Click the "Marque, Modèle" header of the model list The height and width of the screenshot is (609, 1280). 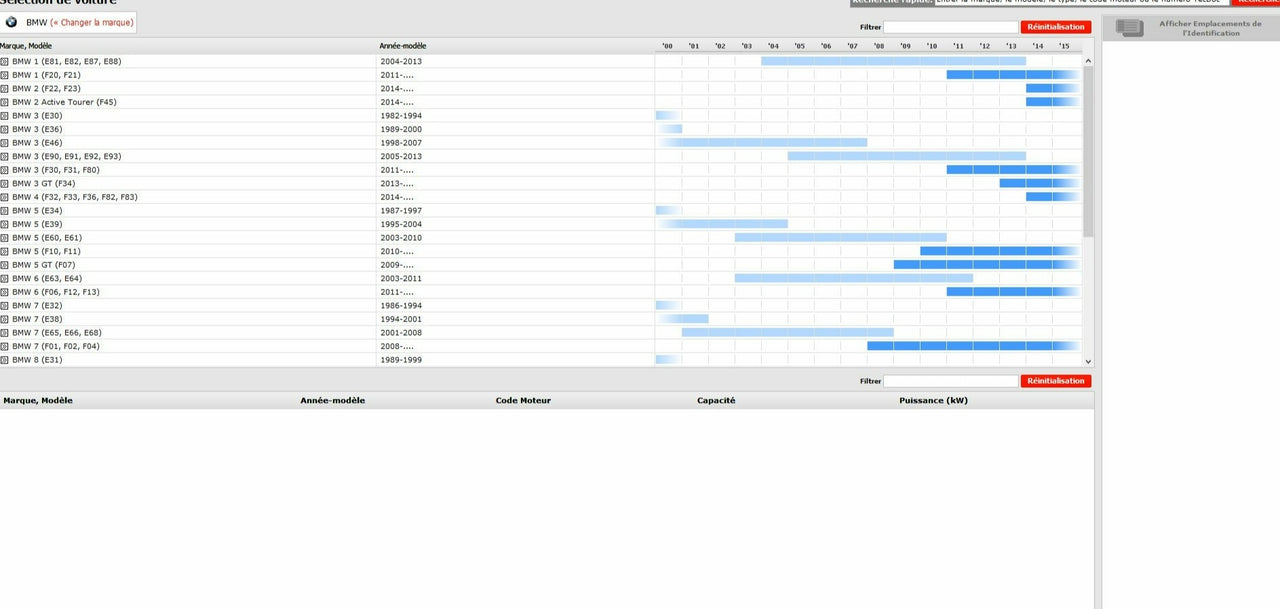point(26,46)
